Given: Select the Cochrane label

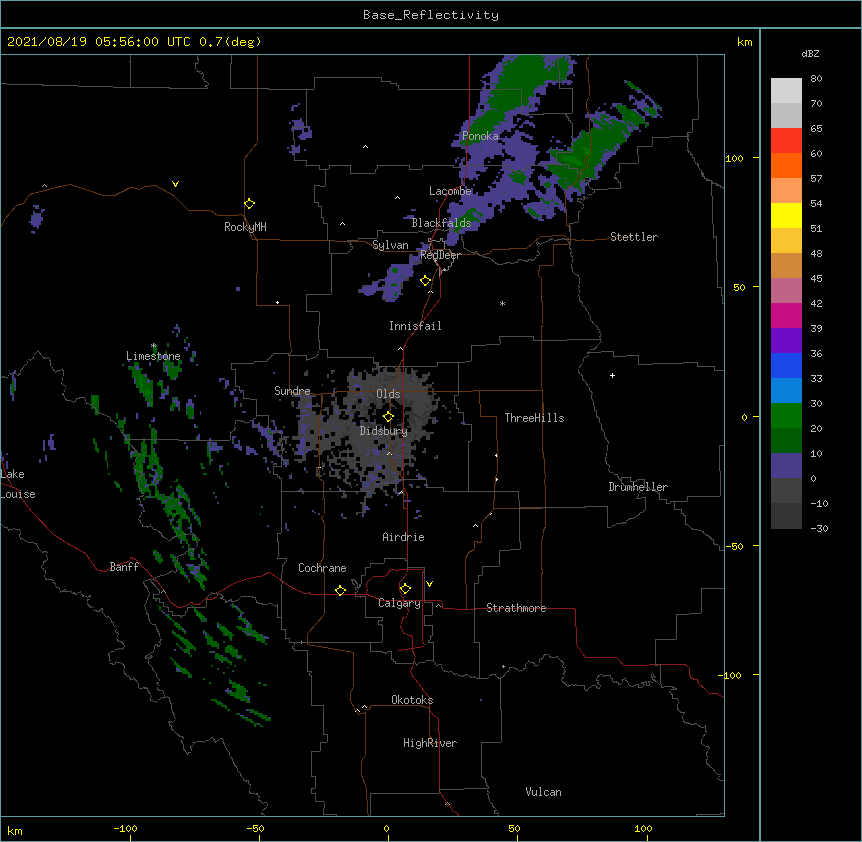Looking at the screenshot, I should coord(322,568).
